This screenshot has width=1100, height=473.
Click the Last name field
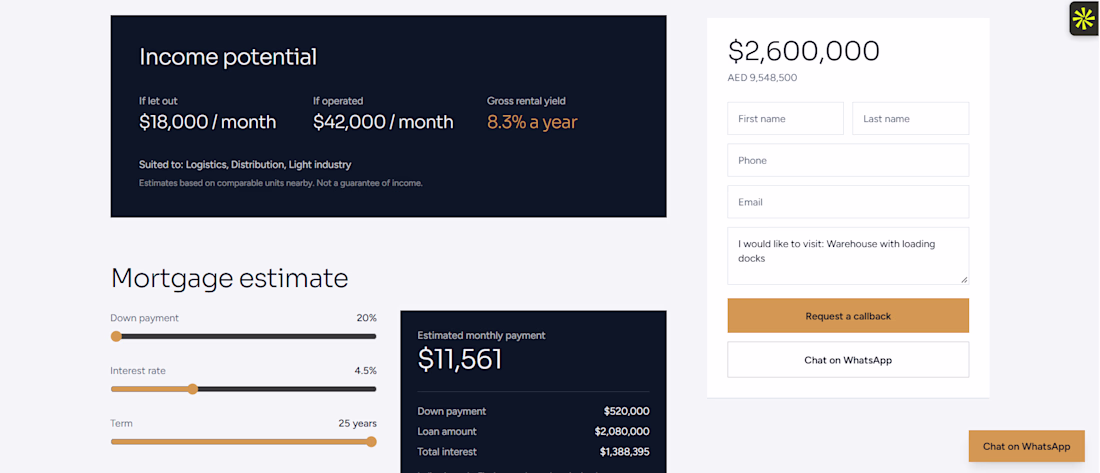(911, 119)
